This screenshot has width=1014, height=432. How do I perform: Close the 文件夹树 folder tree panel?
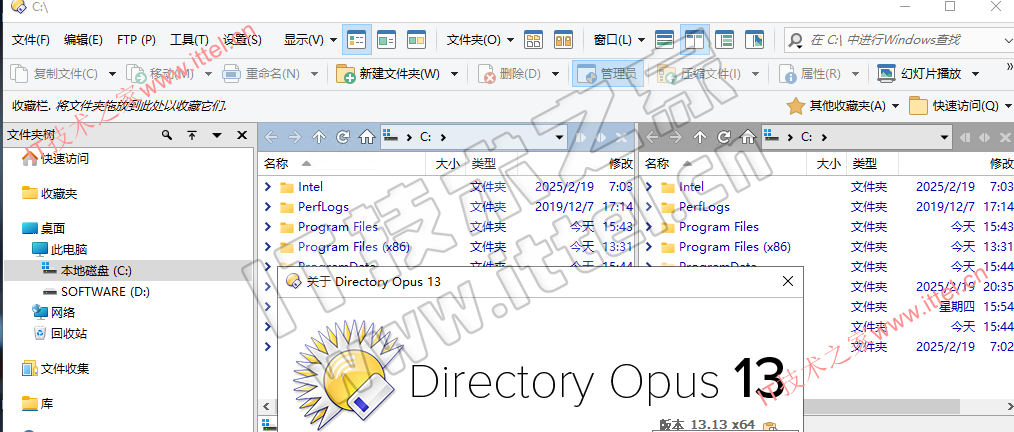tap(242, 135)
